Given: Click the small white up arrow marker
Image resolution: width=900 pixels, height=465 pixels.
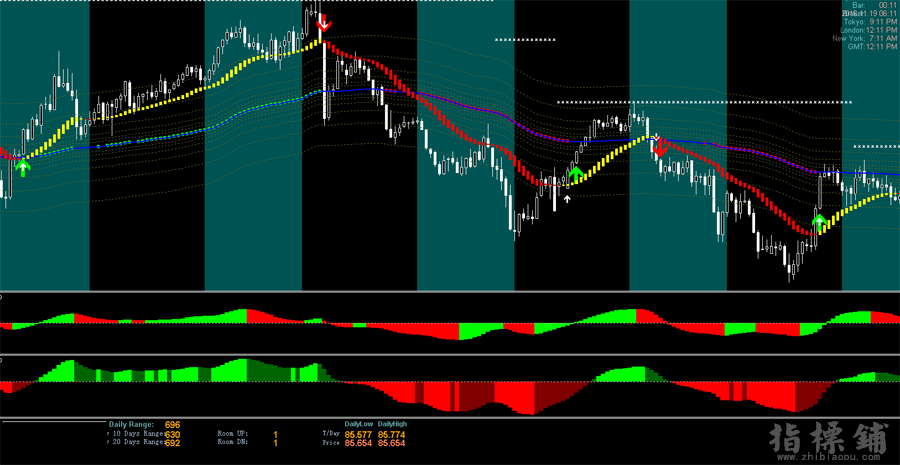Looking at the screenshot, I should [567, 198].
